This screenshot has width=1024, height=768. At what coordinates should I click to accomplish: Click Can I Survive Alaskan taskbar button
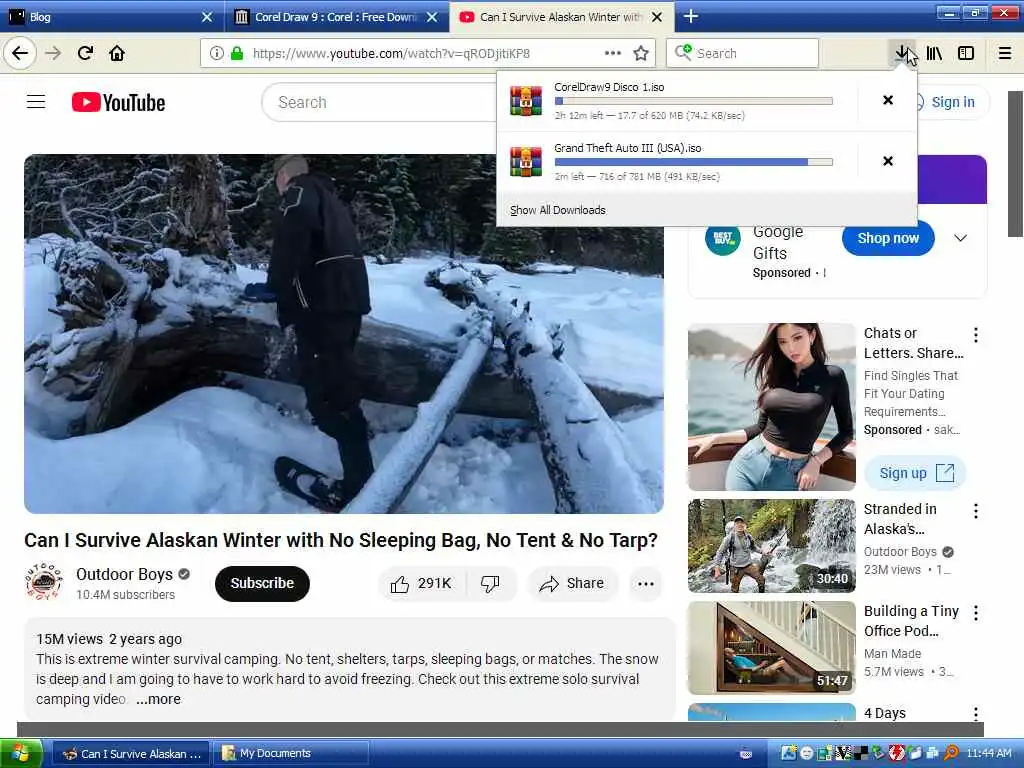tap(131, 754)
